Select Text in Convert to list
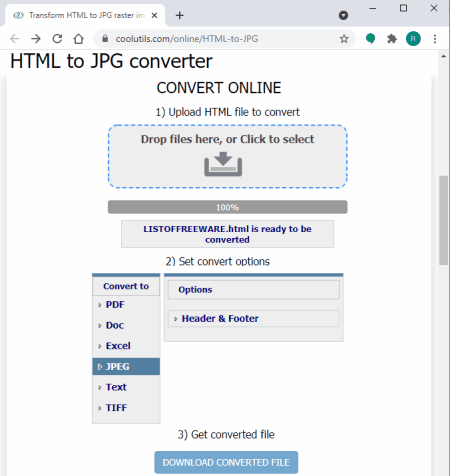The width and height of the screenshot is (450, 476). 126,387
